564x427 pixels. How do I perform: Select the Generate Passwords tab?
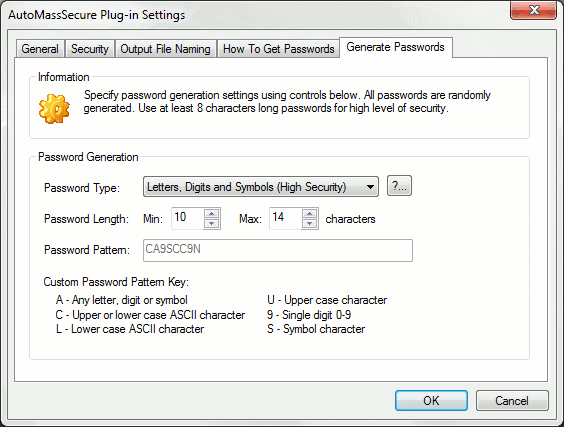pos(395,47)
